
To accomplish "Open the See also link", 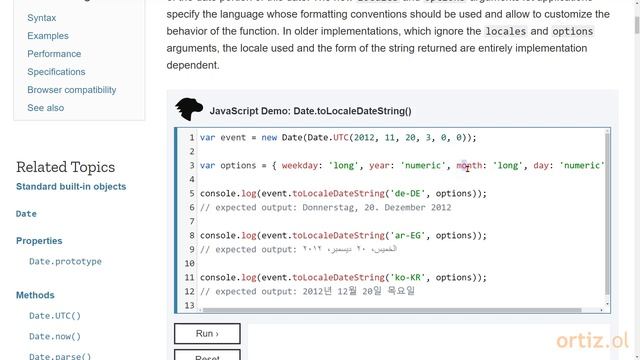I will 46,108.
